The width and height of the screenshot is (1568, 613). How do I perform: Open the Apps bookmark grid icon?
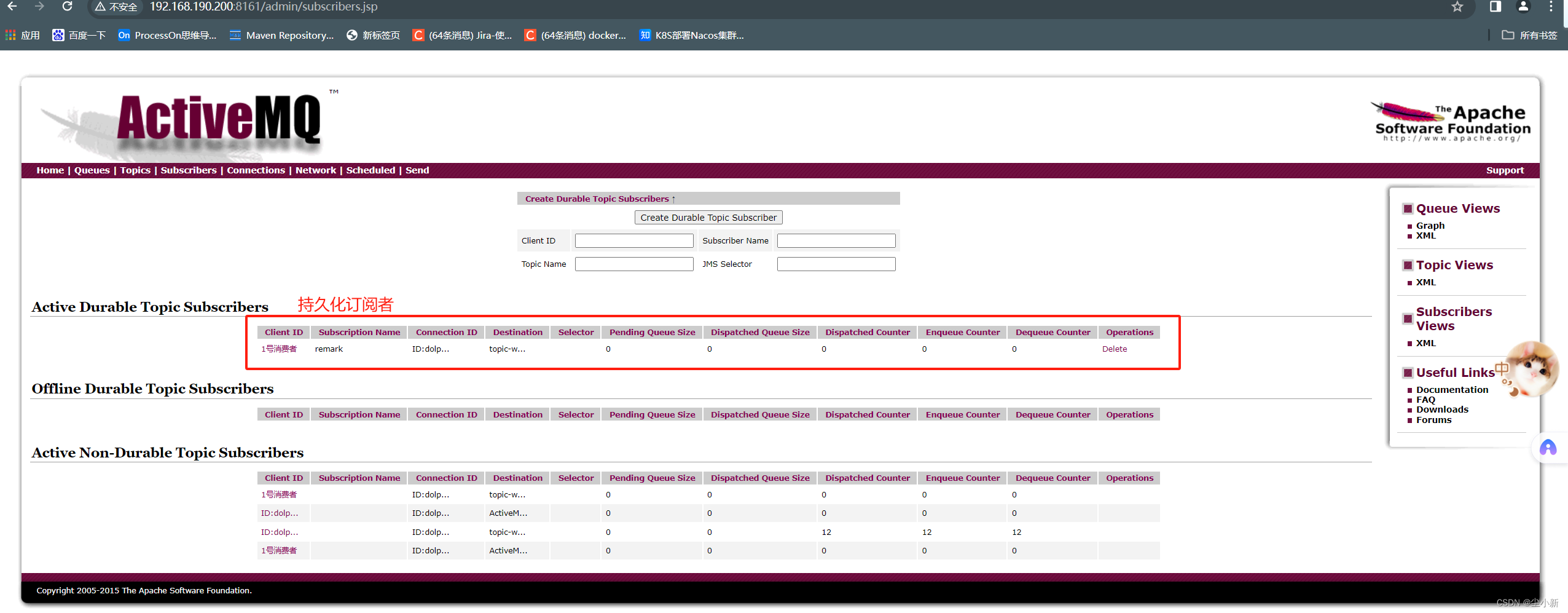(10, 35)
